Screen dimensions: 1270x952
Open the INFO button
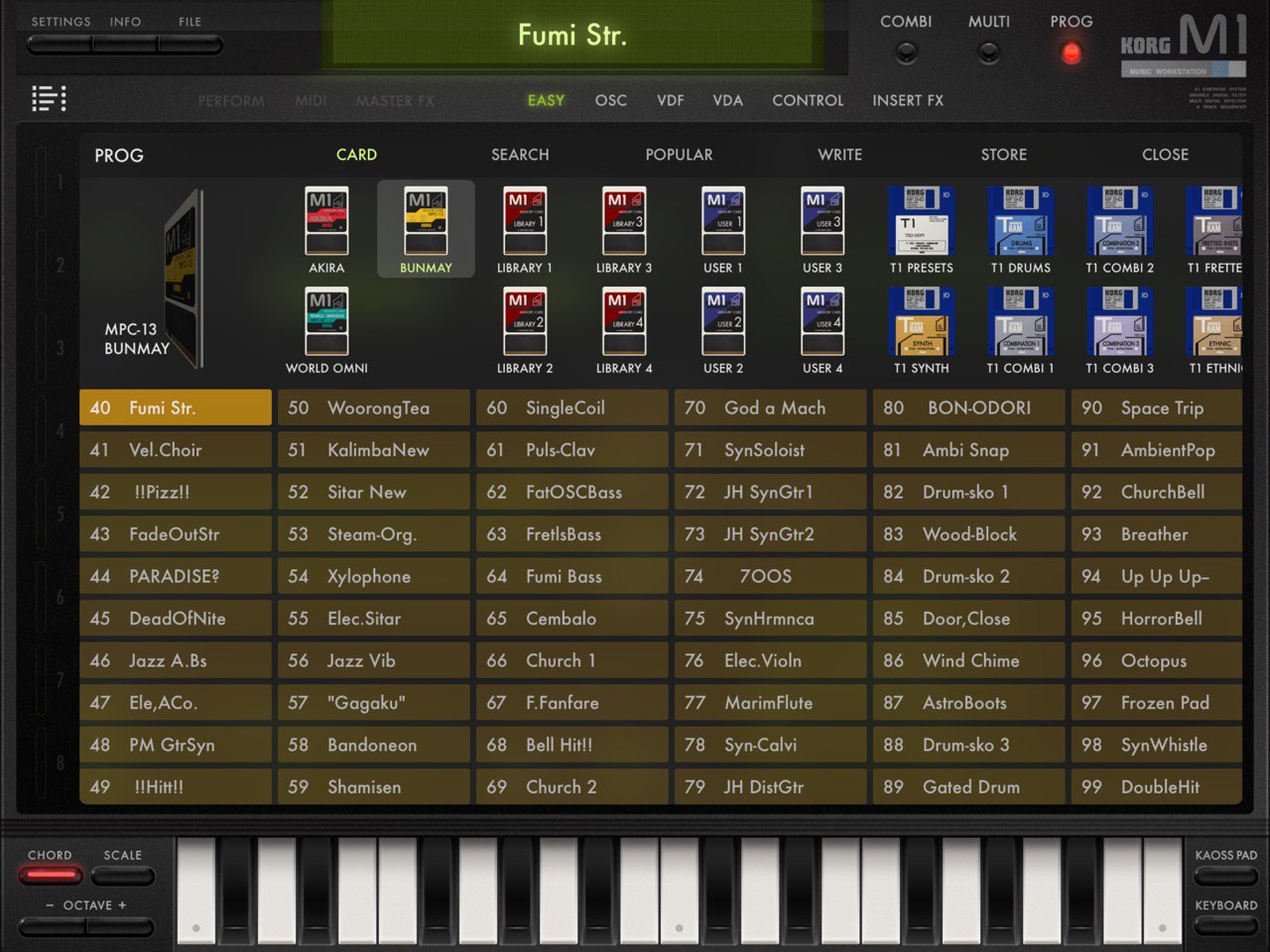click(x=125, y=45)
